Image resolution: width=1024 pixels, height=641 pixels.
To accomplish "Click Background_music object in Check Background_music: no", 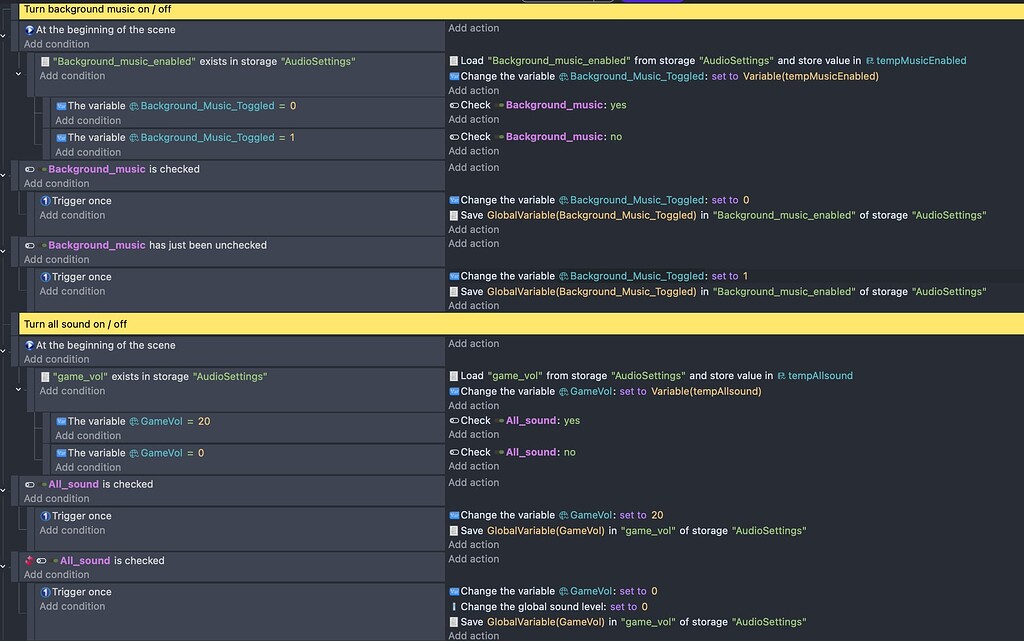I will click(x=555, y=137).
